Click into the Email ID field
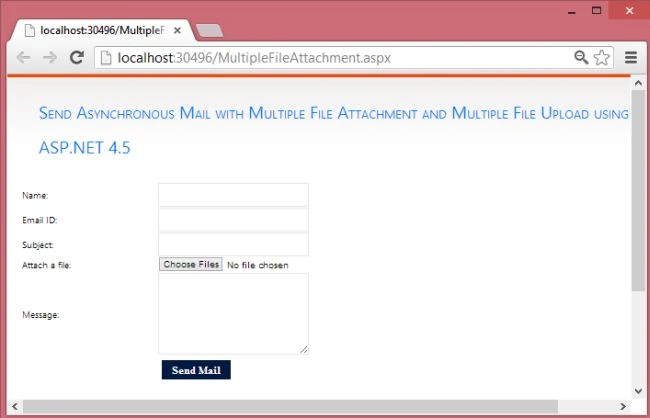This screenshot has height=418, width=650. coord(233,220)
